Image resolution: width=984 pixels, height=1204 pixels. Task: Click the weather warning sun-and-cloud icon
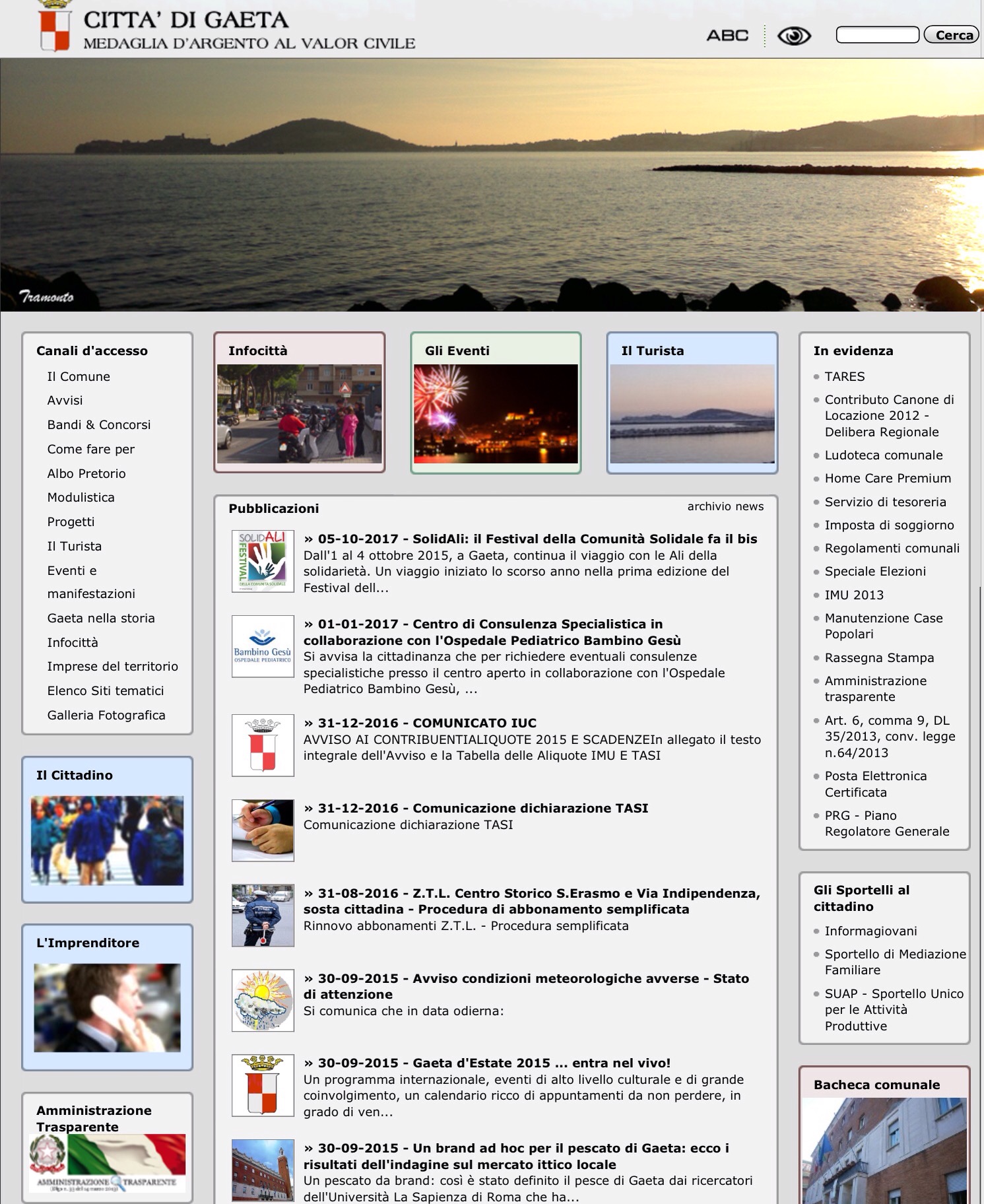263,1000
